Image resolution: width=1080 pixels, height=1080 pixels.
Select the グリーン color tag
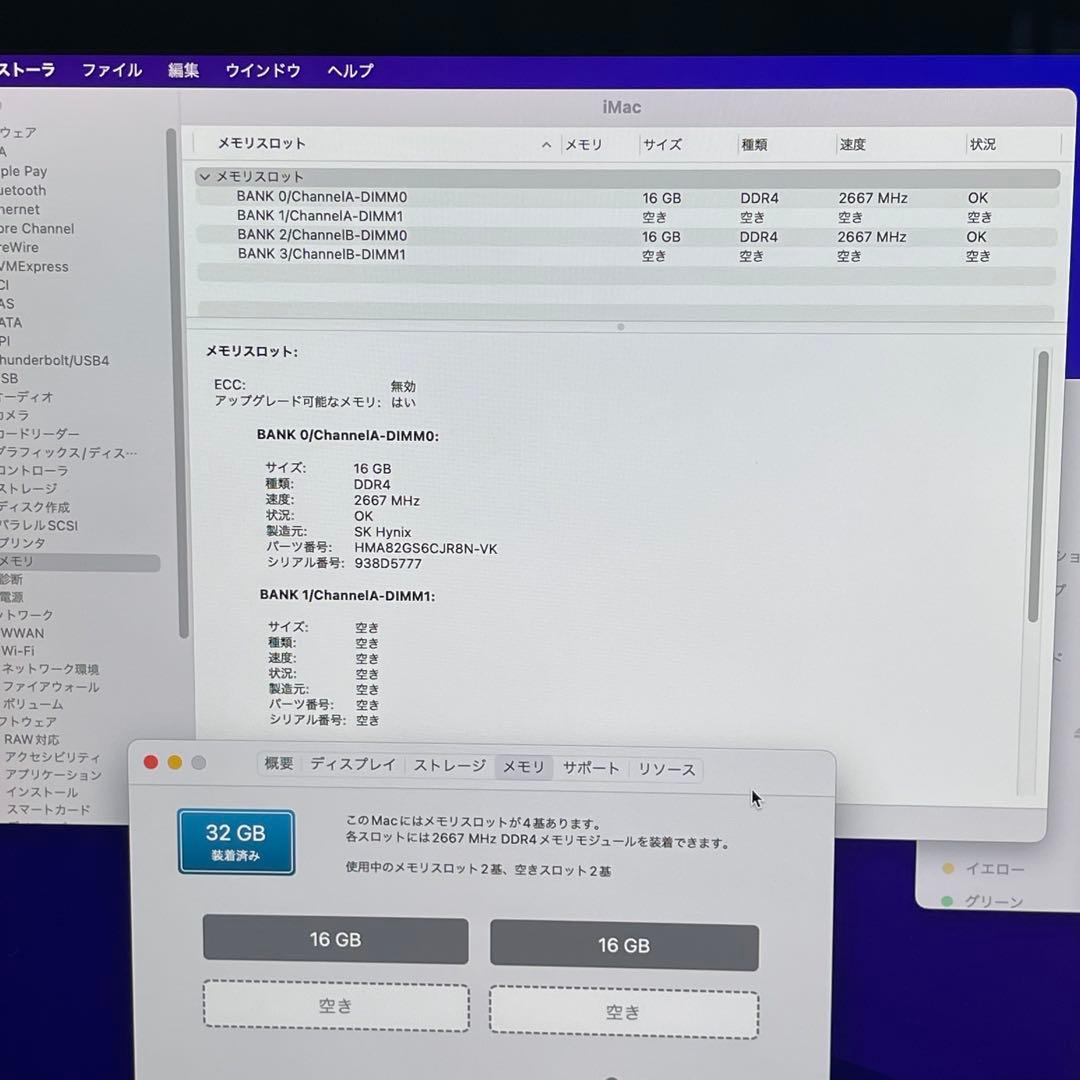pyautogui.click(x=994, y=901)
